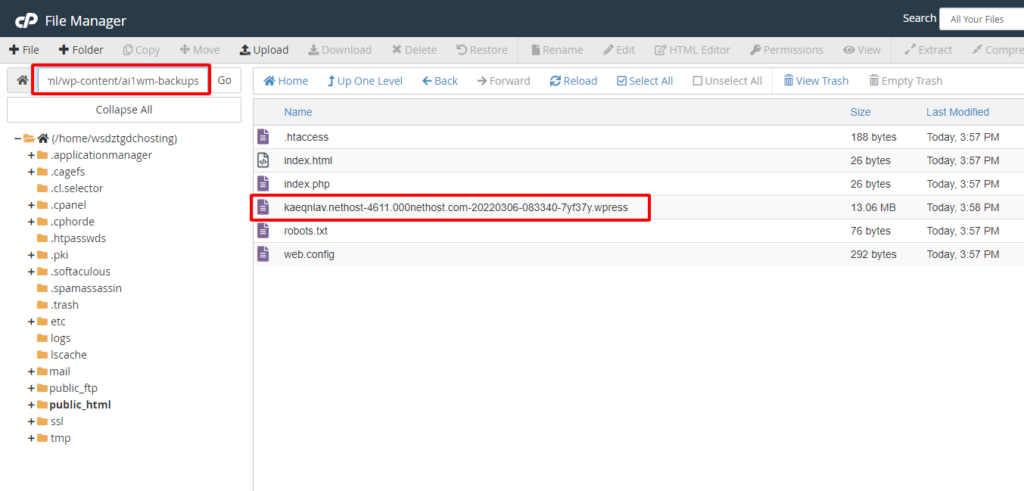Collapse the root home directory node
Screen dimensions: 1024x491
point(18,139)
